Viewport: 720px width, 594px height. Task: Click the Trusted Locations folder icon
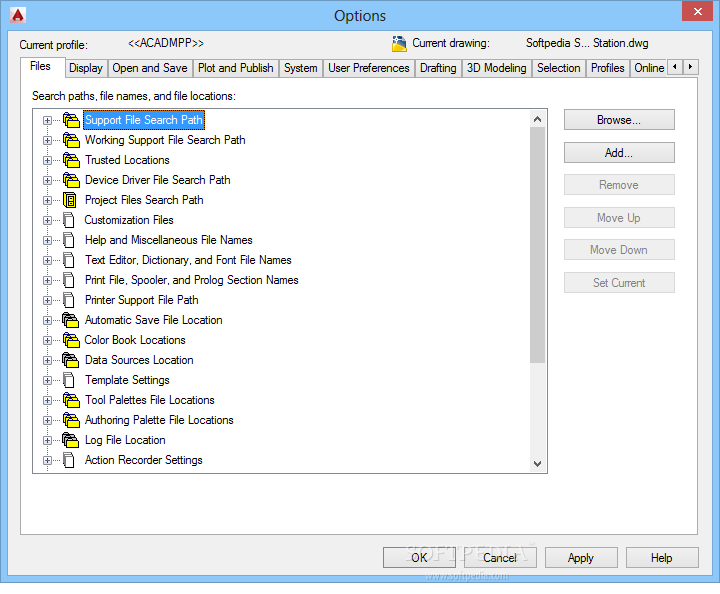pos(71,160)
